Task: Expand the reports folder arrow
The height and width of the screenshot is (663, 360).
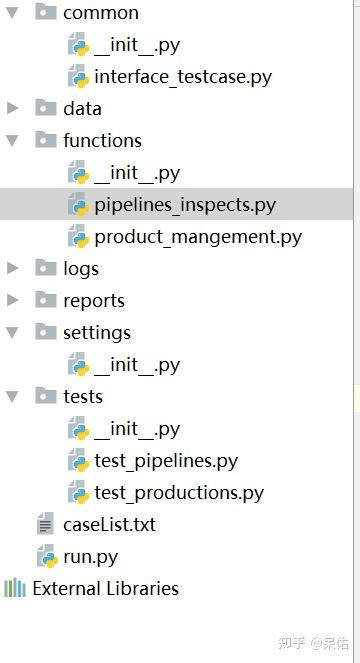Action: [x=12, y=300]
